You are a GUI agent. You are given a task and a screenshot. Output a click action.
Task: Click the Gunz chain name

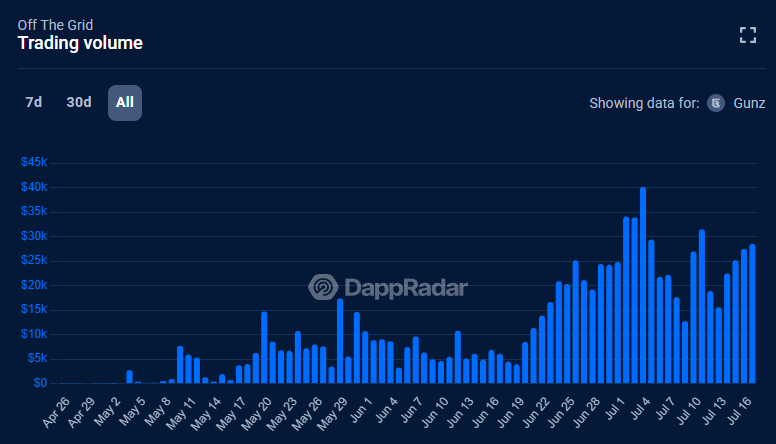(749, 103)
